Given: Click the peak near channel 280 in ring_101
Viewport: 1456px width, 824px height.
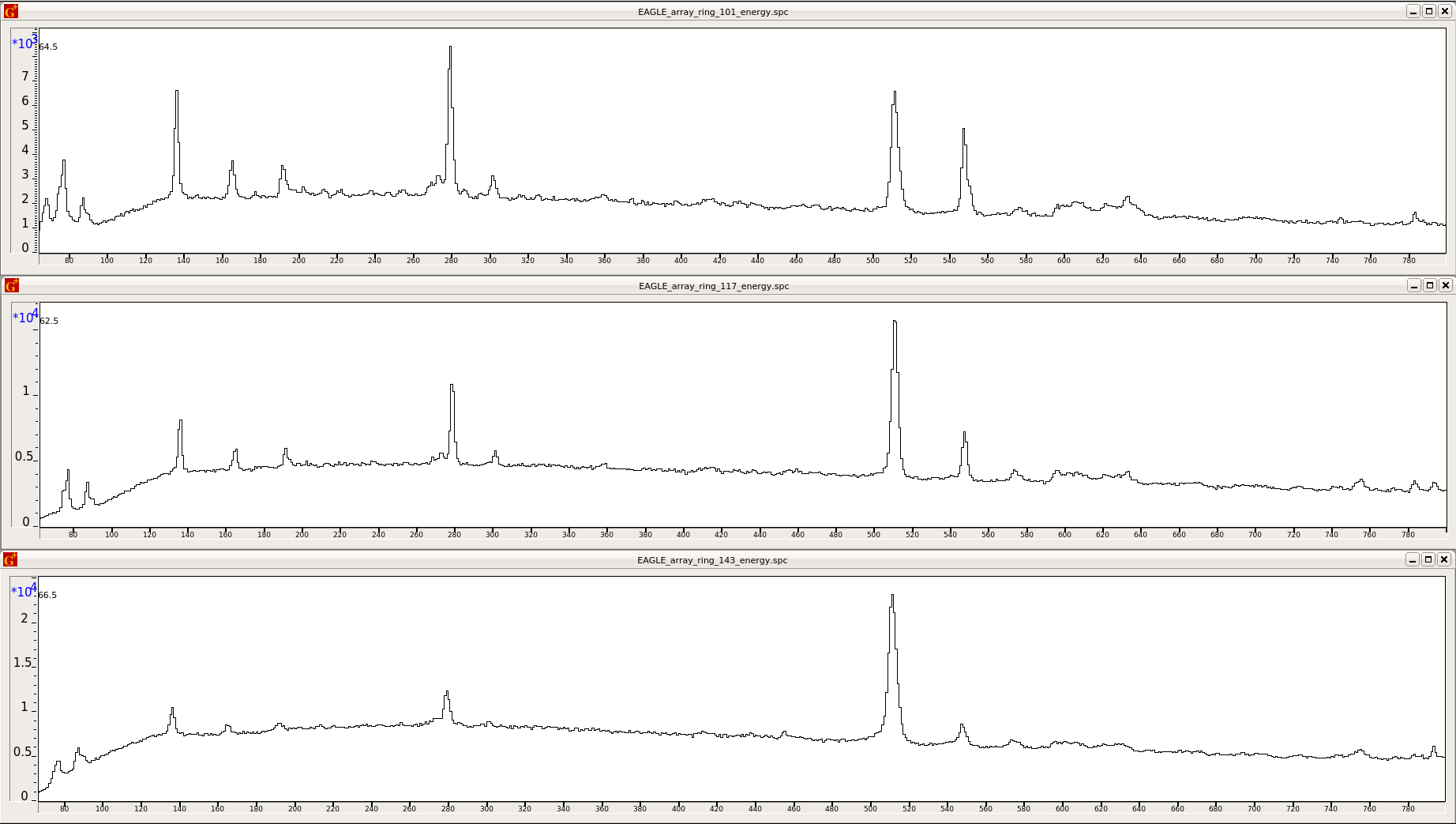Looking at the screenshot, I should point(448,47).
